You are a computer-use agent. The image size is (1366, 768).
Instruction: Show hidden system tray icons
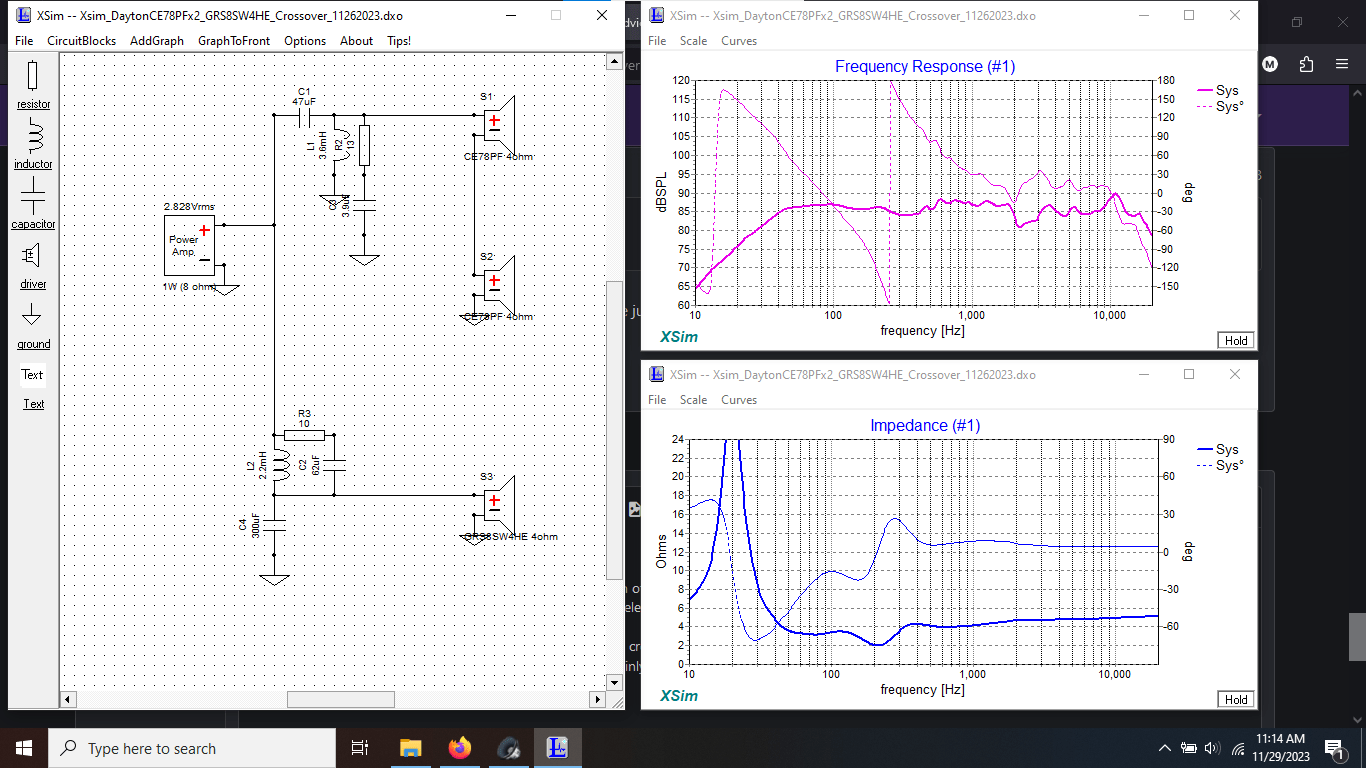coord(1164,748)
